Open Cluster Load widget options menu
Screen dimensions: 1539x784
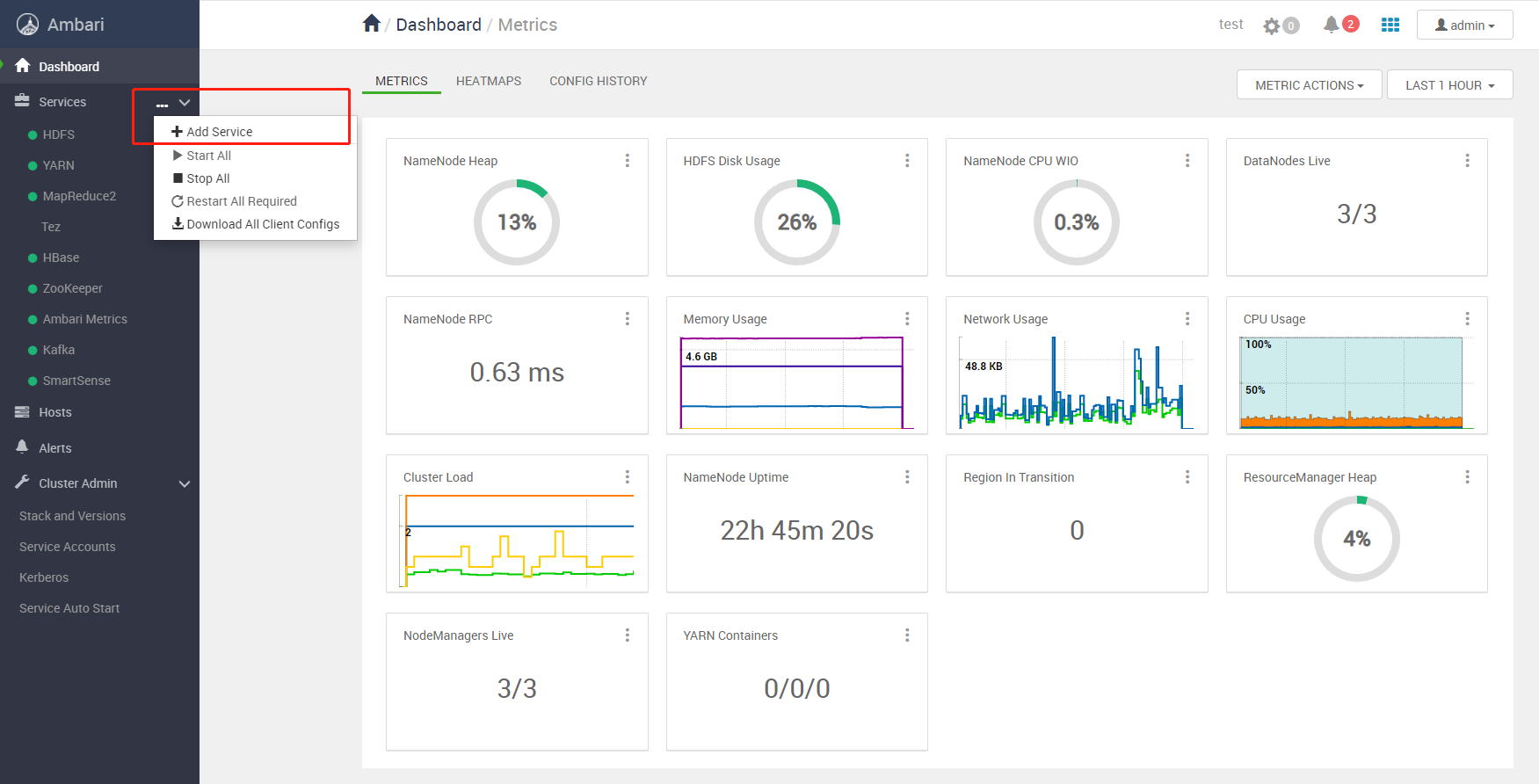click(628, 477)
